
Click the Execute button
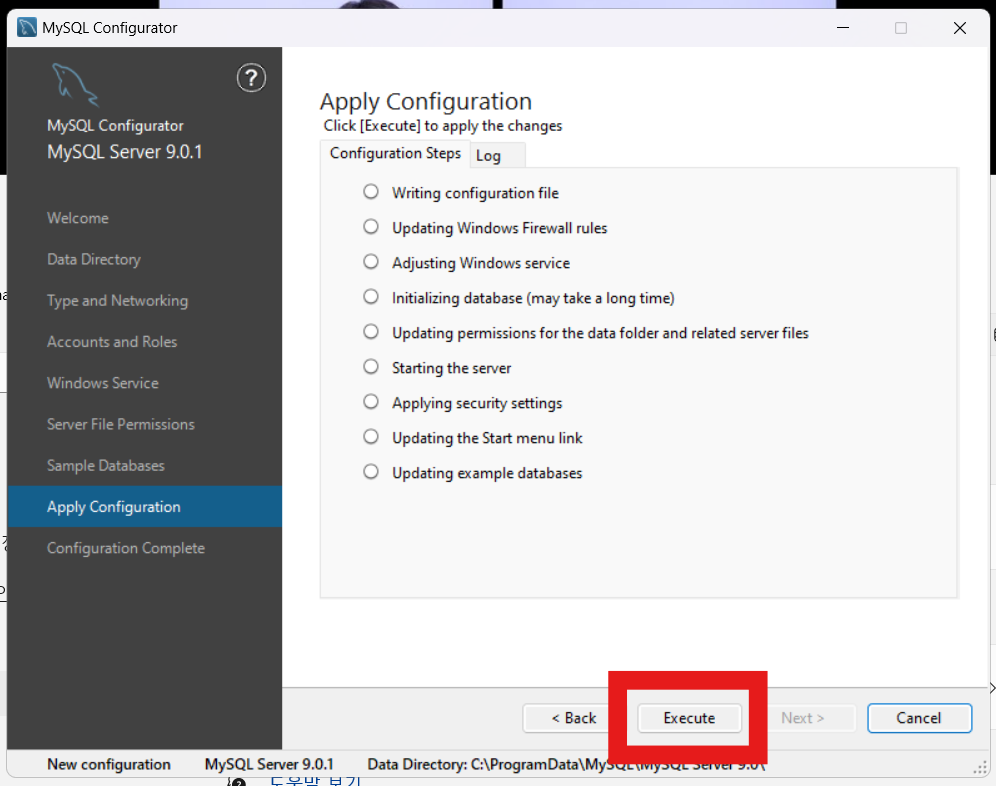tap(689, 718)
